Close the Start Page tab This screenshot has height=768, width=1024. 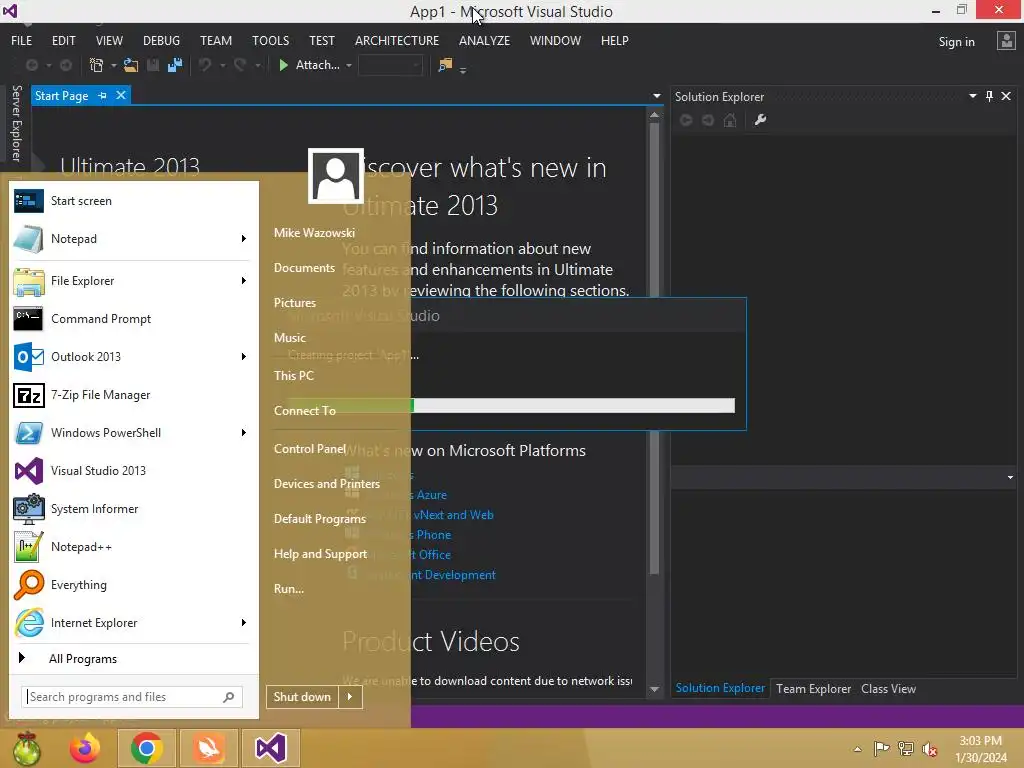coord(121,95)
